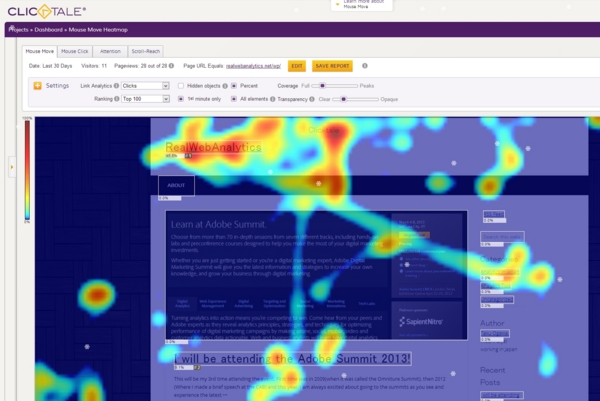
Task: Click the SapientNitro sponsor logo
Action: tap(421, 322)
